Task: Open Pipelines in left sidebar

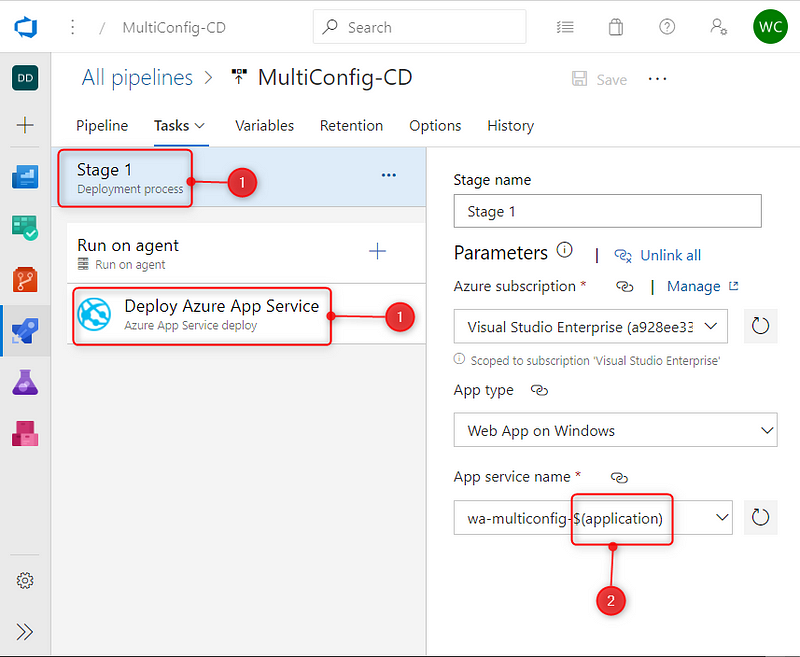Action: pos(25,331)
